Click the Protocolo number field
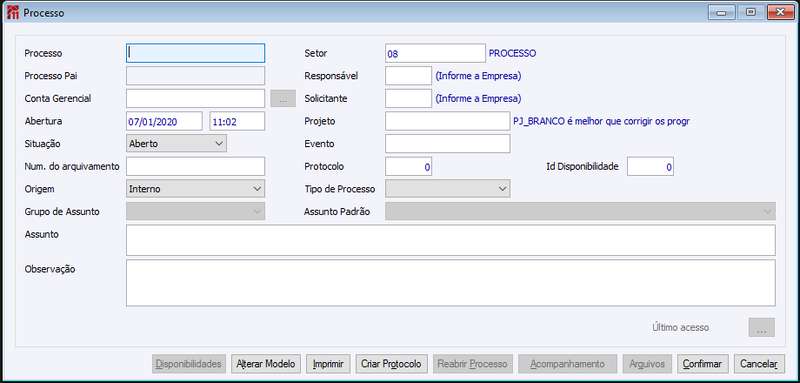Image resolution: width=800 pixels, height=383 pixels. coord(408,166)
